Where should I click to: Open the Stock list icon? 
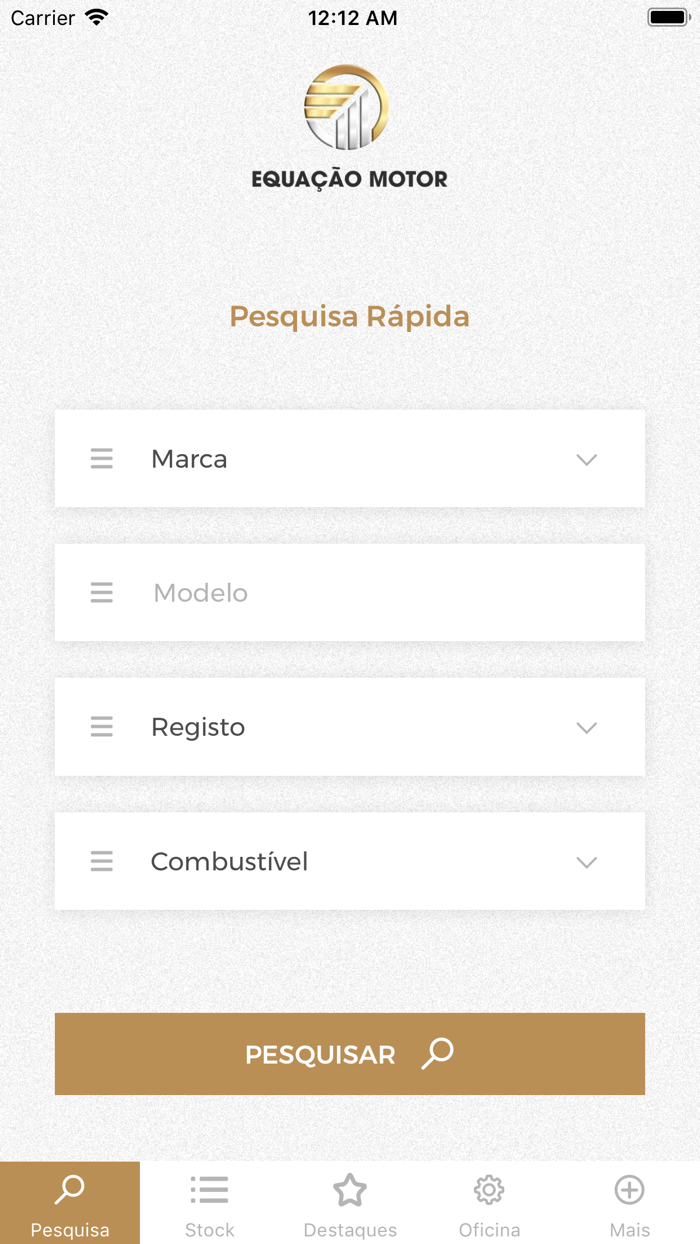pos(209,1190)
